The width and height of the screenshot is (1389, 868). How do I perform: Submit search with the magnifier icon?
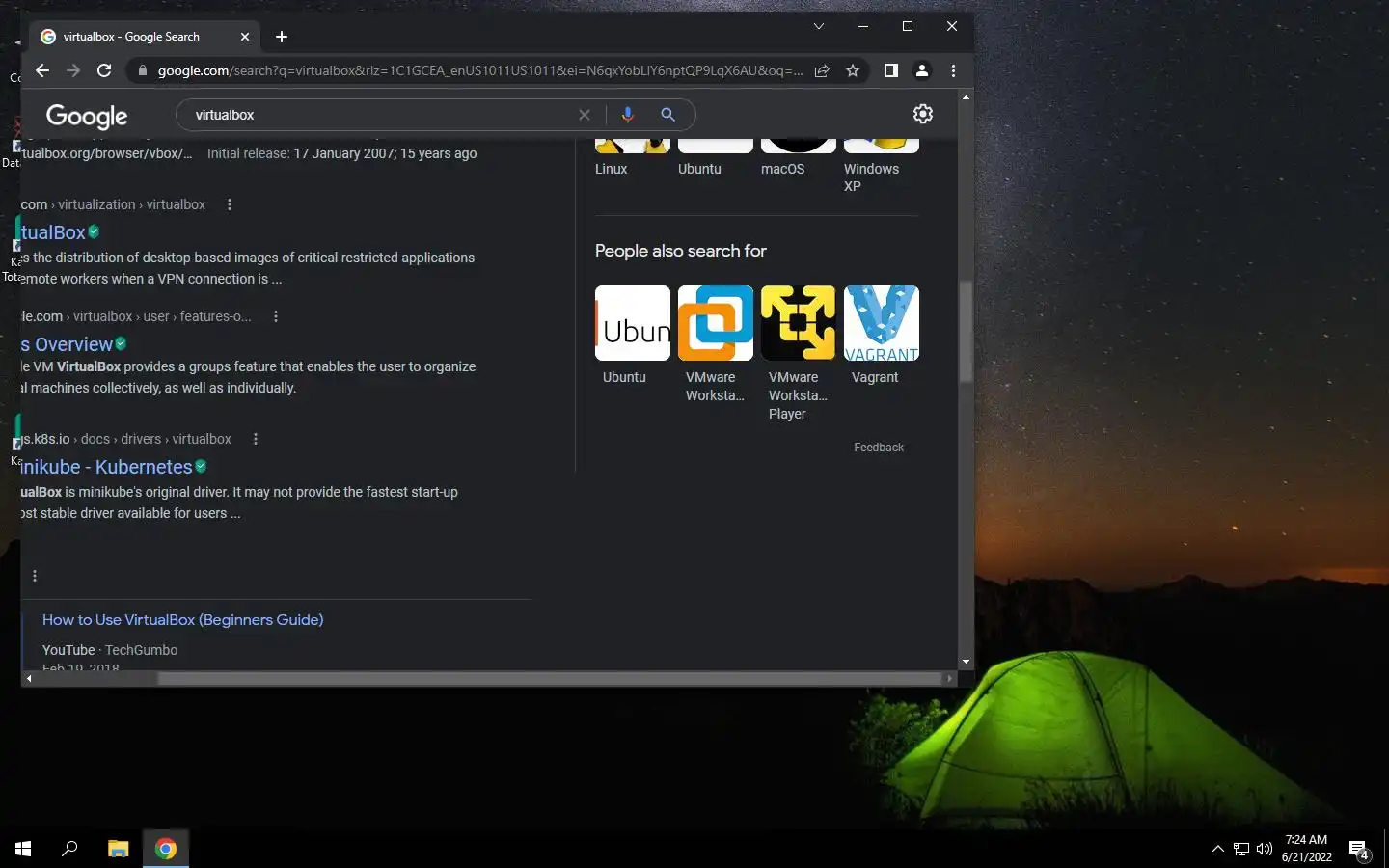667,115
